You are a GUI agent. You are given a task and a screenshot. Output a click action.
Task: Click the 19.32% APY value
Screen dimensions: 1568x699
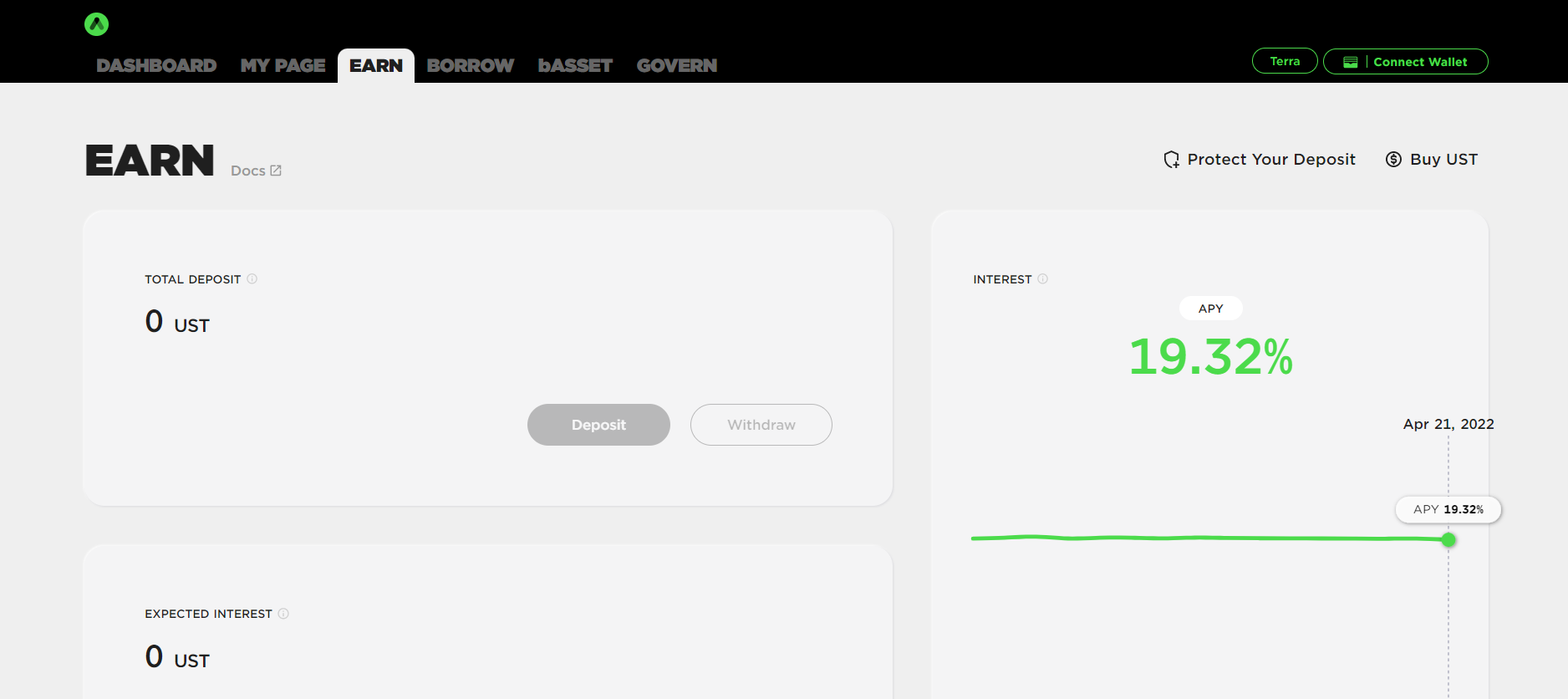(1210, 357)
